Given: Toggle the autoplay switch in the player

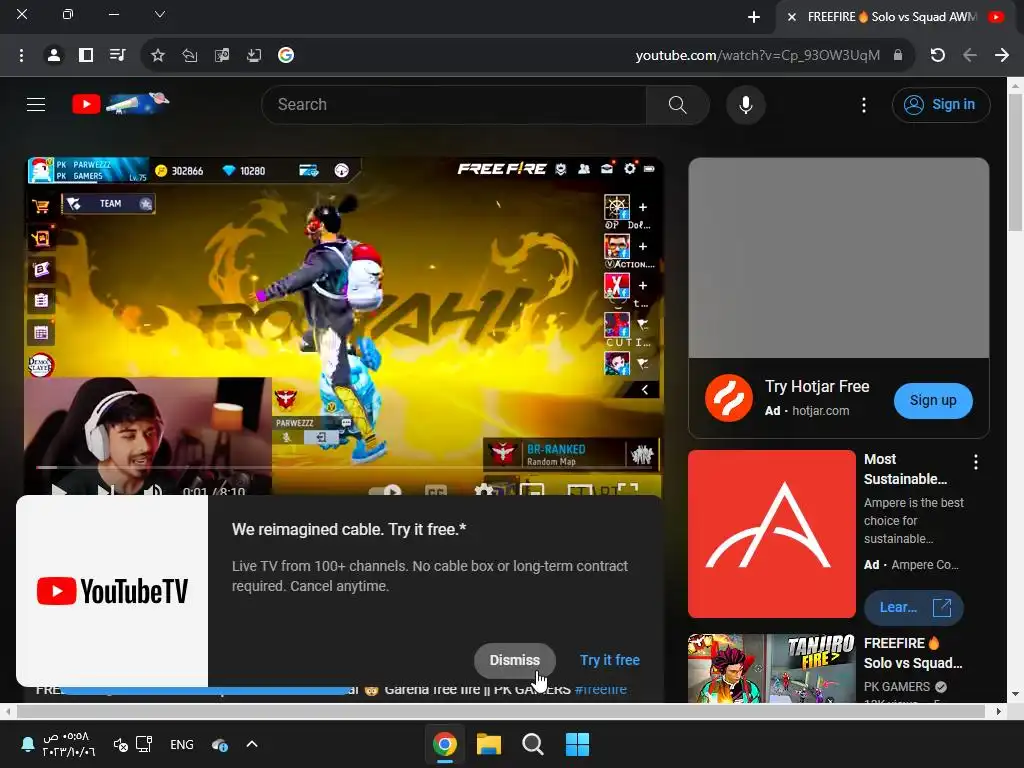Looking at the screenshot, I should pyautogui.click(x=385, y=490).
